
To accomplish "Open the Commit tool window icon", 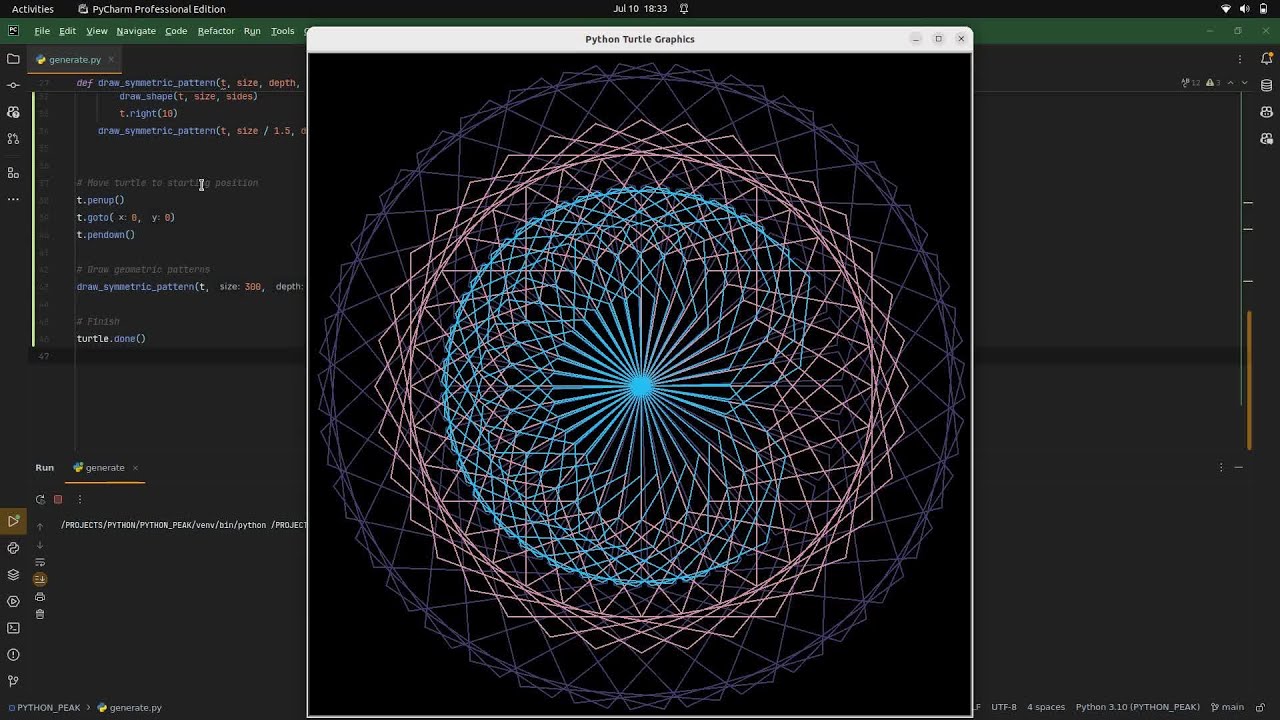I will [x=13, y=85].
